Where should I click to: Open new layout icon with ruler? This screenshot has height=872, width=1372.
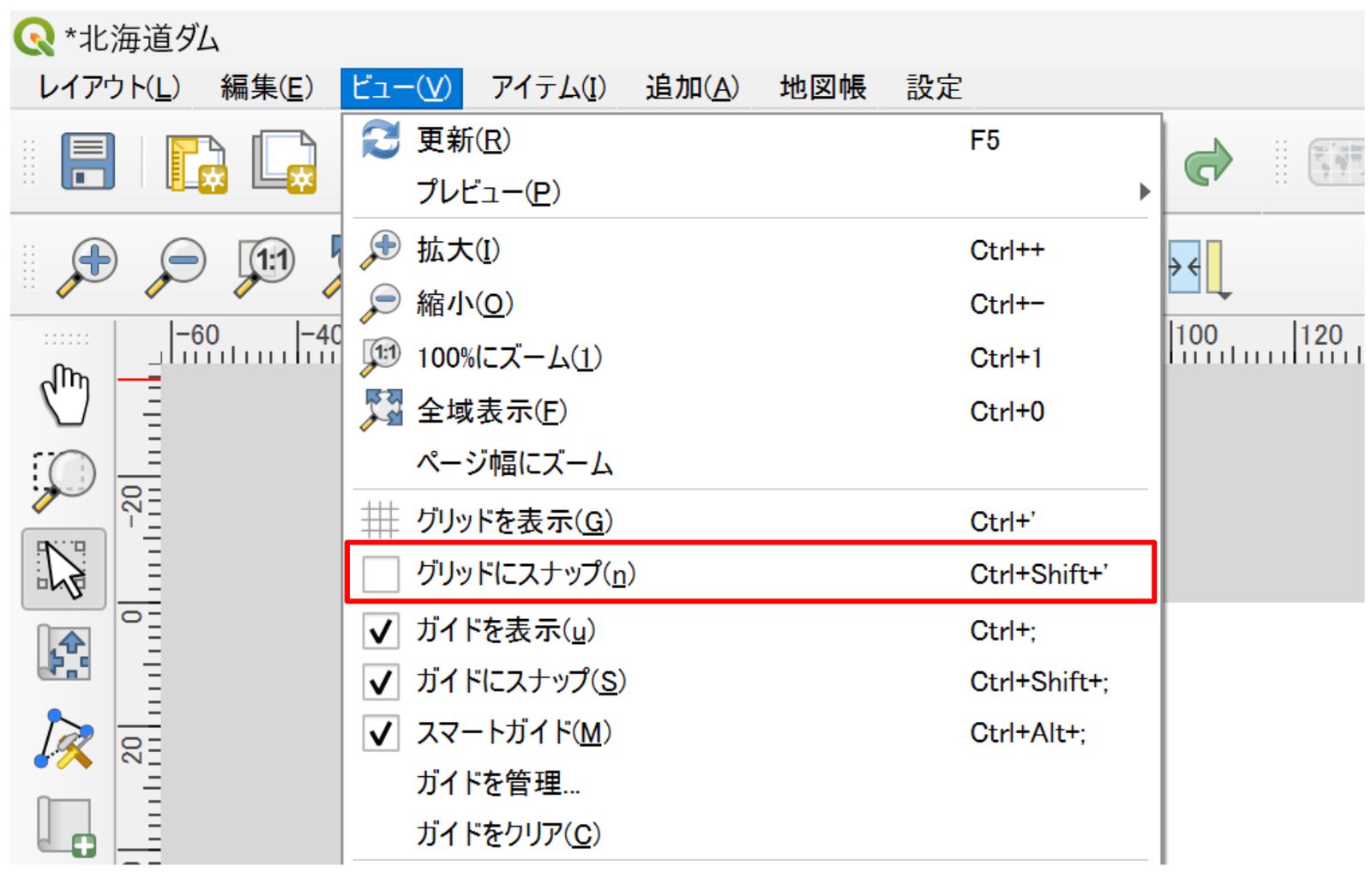196,163
